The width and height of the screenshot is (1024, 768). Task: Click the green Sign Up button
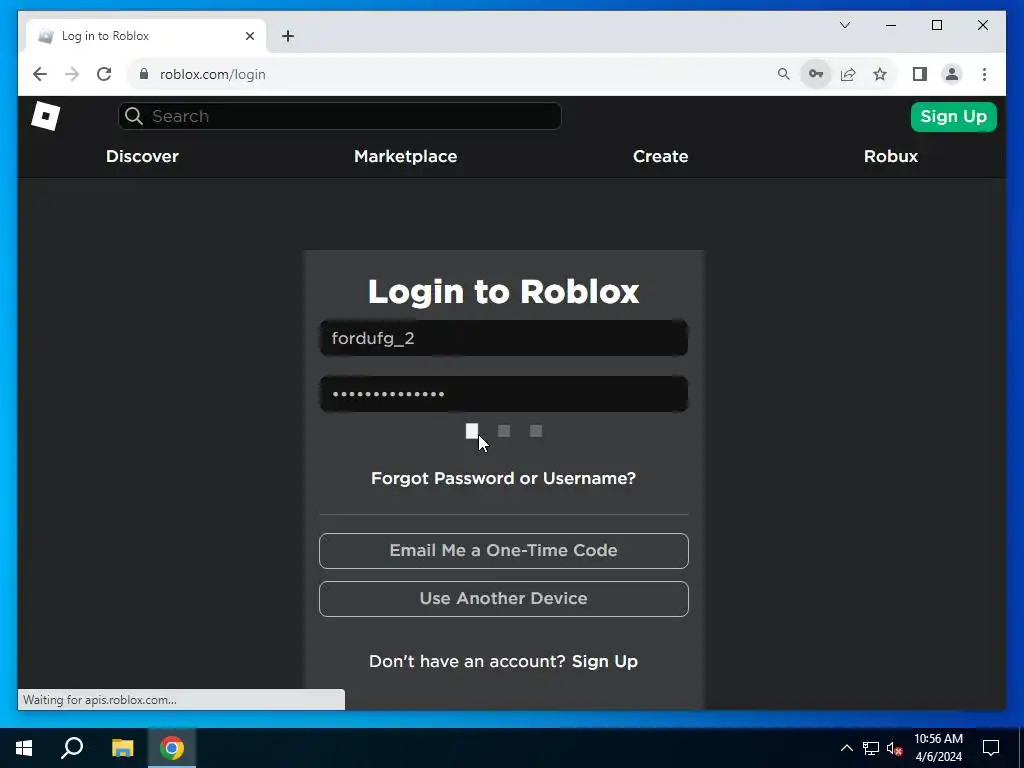click(953, 117)
